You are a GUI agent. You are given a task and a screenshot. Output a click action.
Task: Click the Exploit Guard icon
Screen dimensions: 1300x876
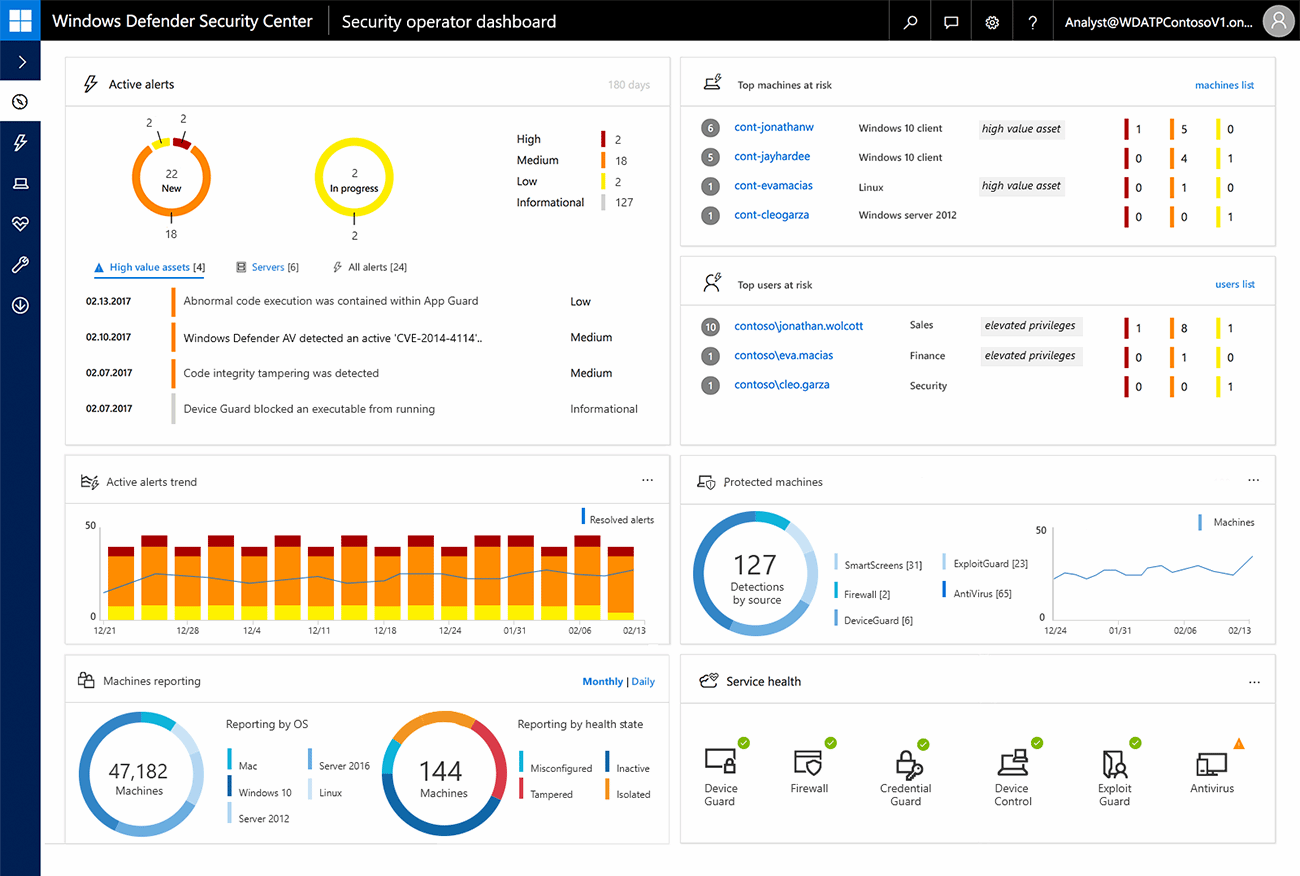click(x=1114, y=765)
